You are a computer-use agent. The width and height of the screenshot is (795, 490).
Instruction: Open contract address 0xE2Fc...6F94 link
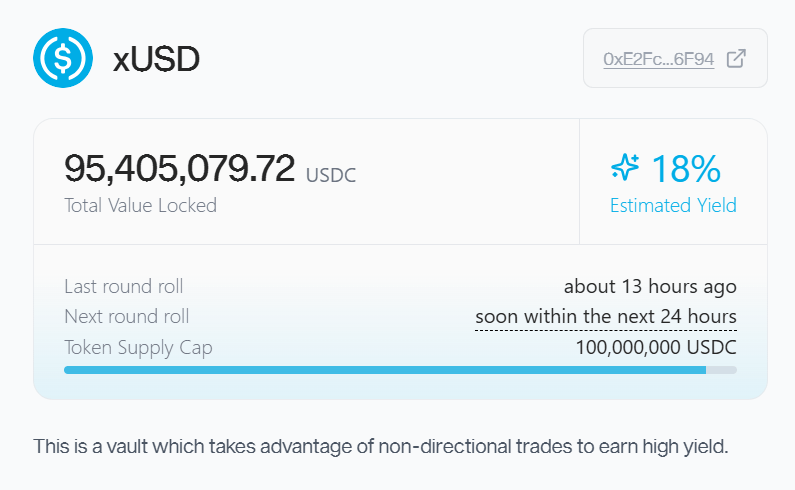point(658,59)
